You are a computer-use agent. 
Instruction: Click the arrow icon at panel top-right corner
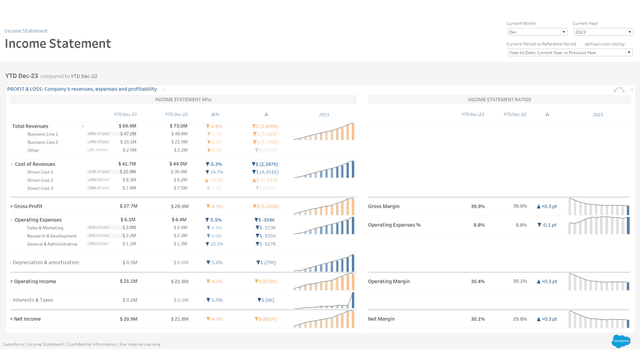click(x=631, y=89)
